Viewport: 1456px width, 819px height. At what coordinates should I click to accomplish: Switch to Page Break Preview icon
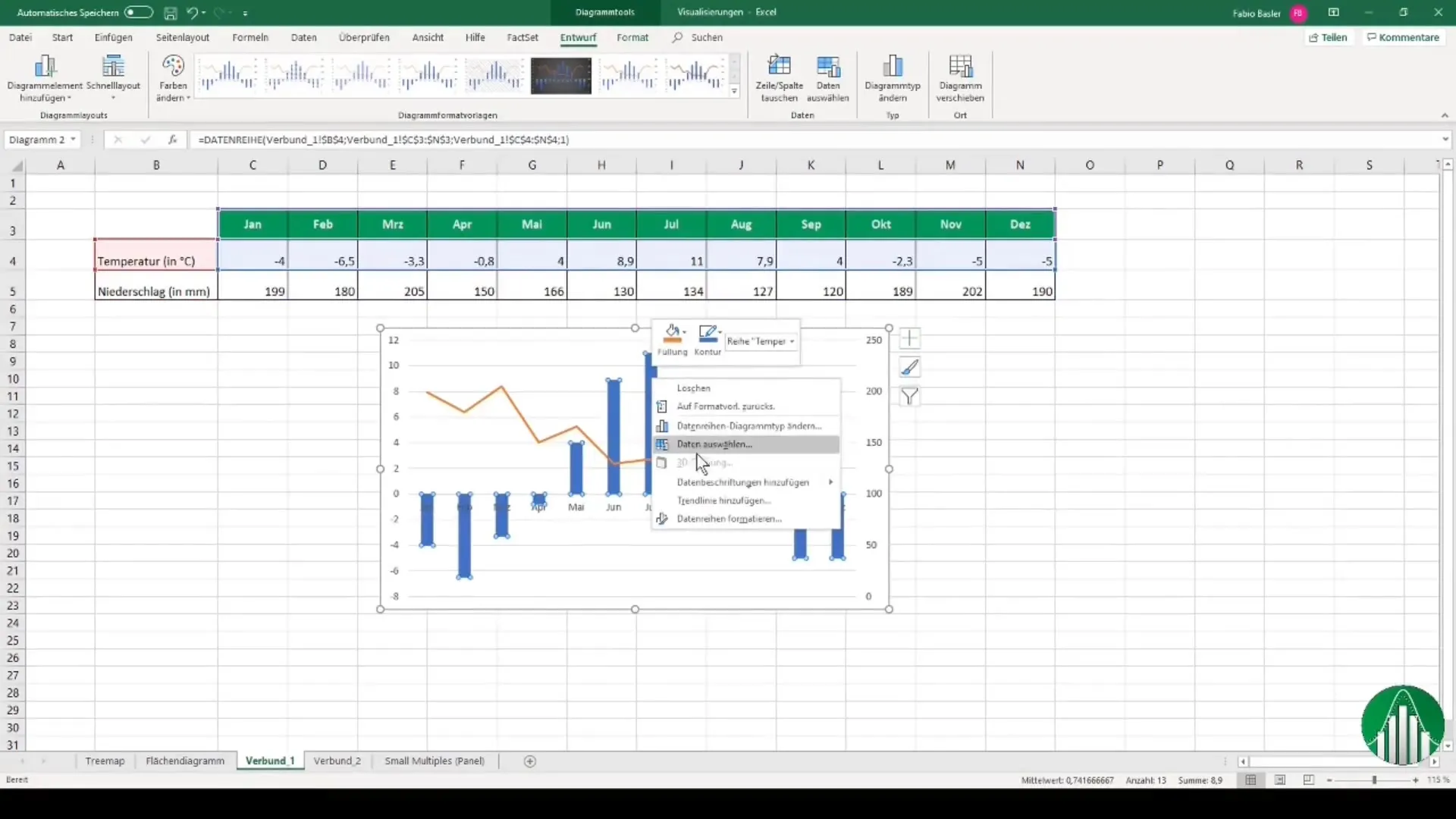pyautogui.click(x=1309, y=780)
